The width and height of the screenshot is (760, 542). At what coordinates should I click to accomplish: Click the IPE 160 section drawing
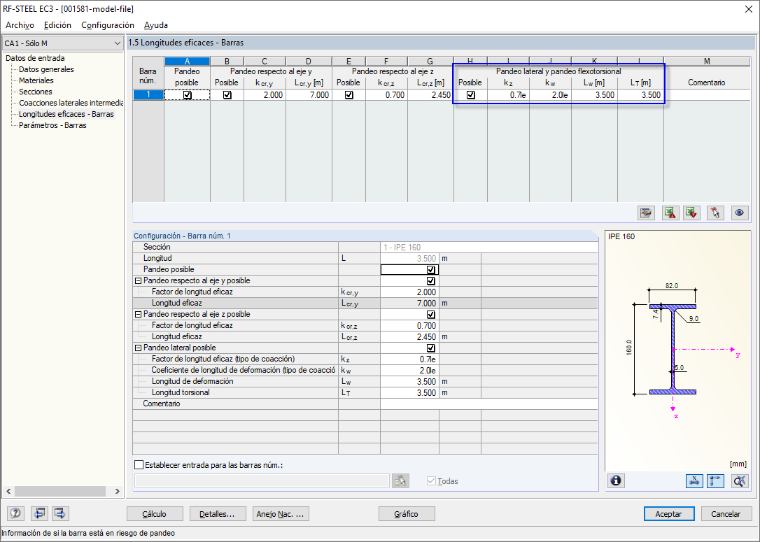[x=674, y=348]
